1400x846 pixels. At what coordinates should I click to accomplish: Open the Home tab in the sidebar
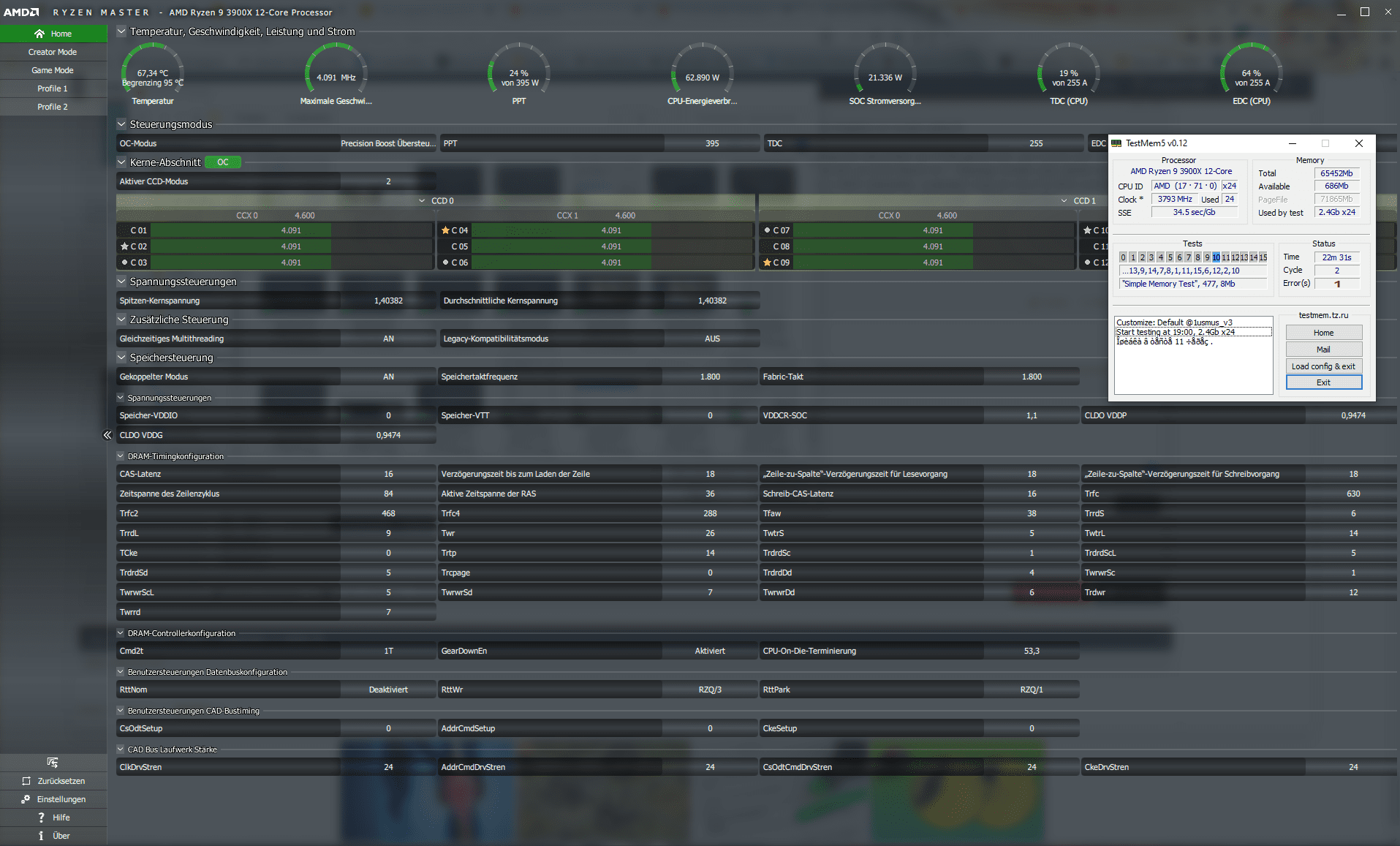[x=53, y=34]
